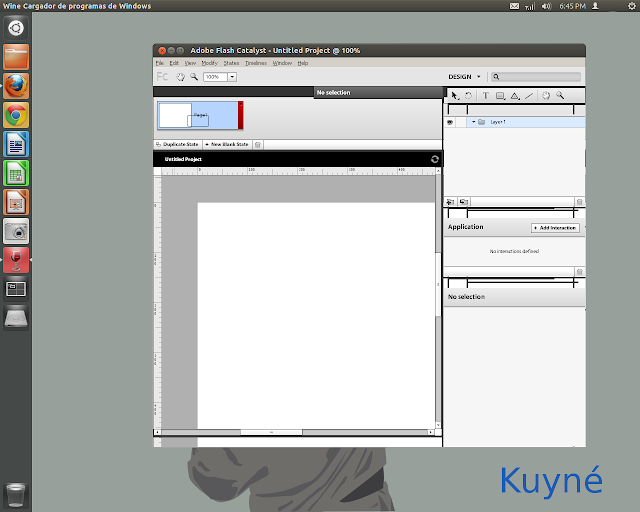
Task: Select the Text tool
Action: point(485,96)
